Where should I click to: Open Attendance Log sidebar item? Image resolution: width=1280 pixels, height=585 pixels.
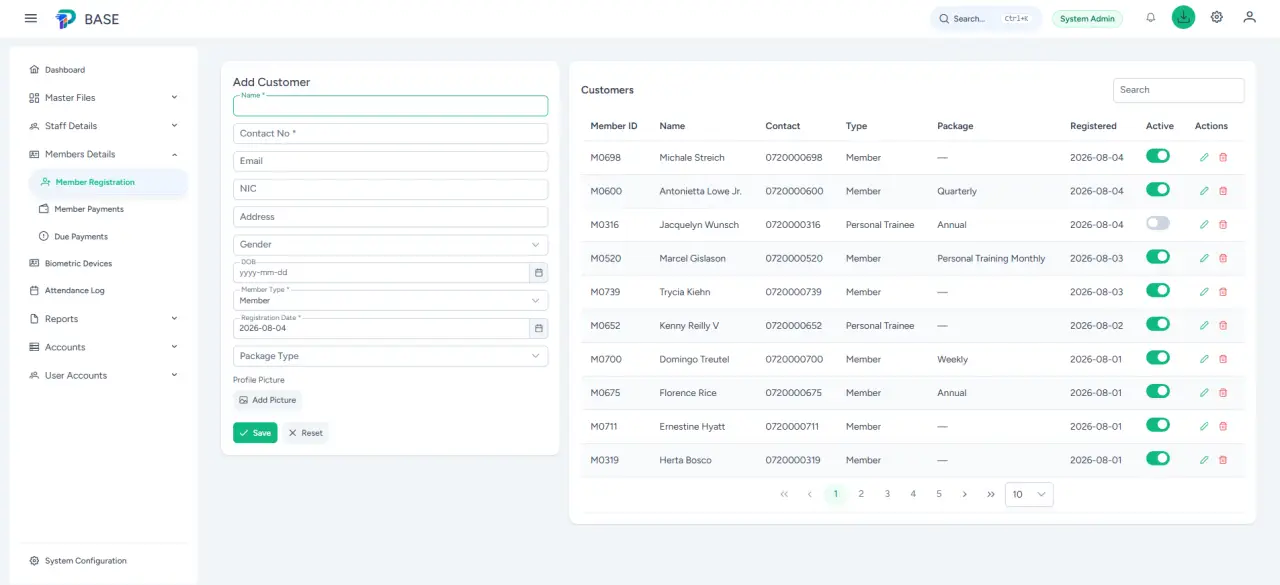[x=104, y=291]
